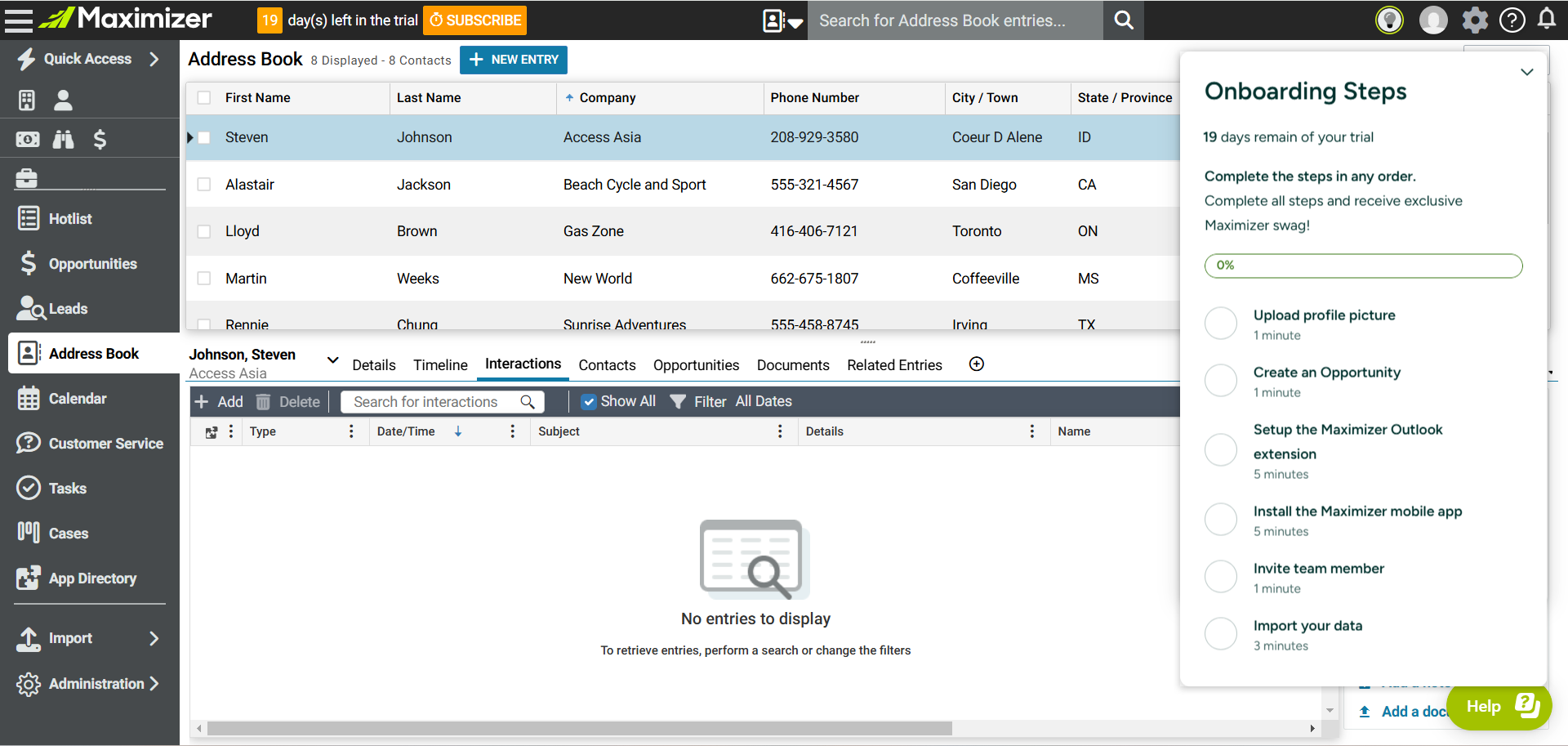
Task: Mark Invite team member step circle
Action: [x=1221, y=577]
